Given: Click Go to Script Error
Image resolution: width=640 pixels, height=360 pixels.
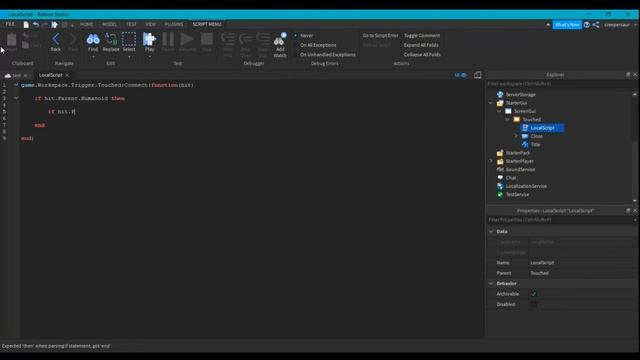Looking at the screenshot, I should click(380, 36).
